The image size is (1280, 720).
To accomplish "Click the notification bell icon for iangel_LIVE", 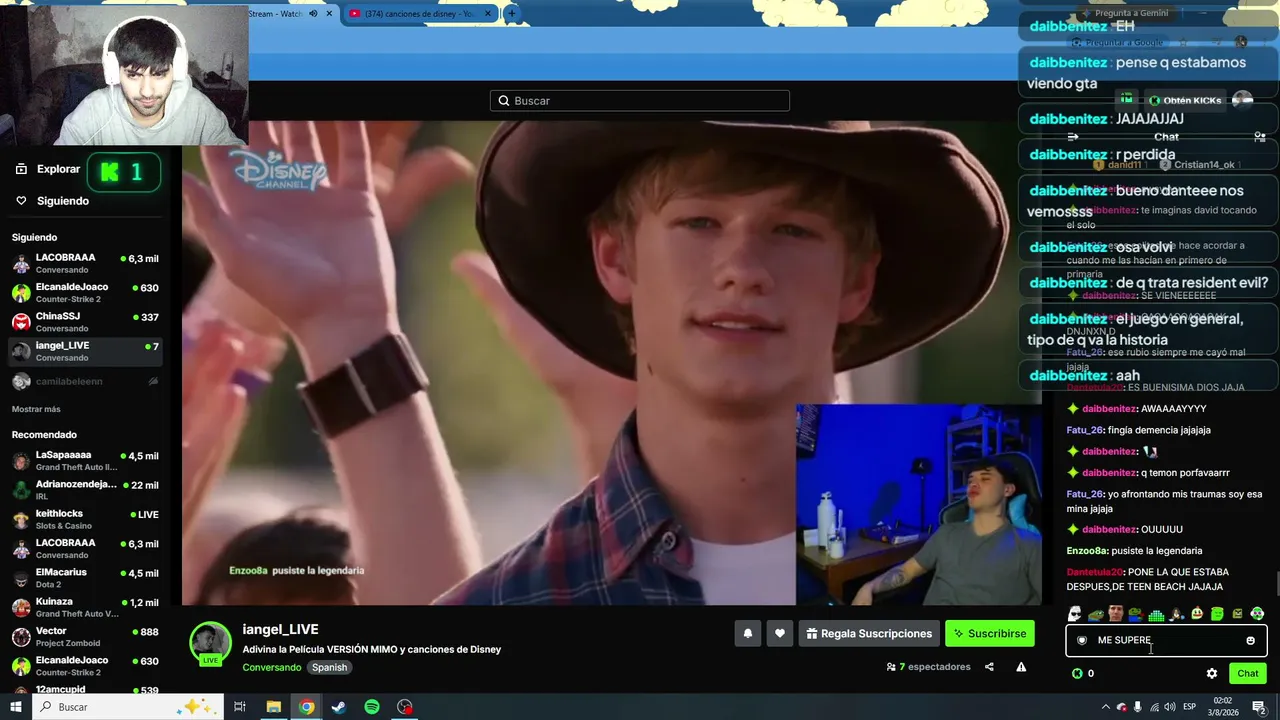I will coord(747,633).
